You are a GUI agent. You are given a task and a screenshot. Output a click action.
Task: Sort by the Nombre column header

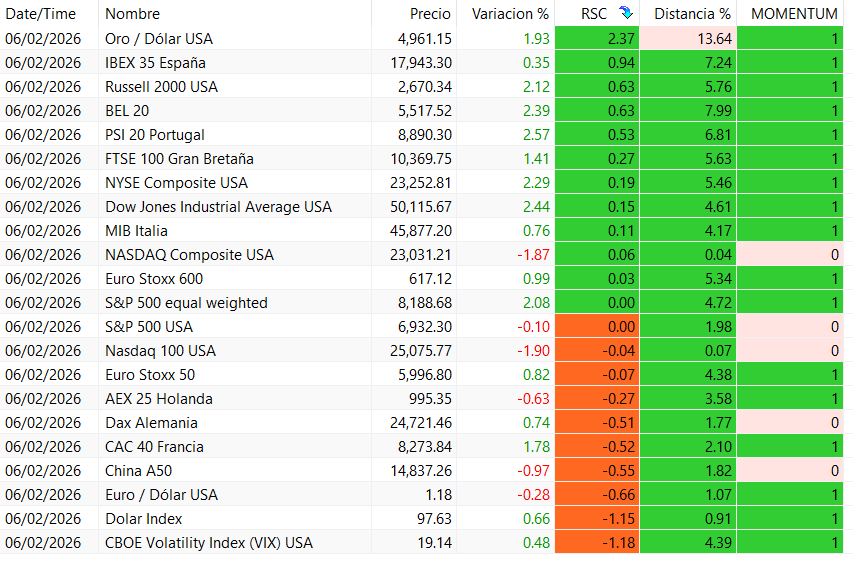pyautogui.click(x=132, y=14)
